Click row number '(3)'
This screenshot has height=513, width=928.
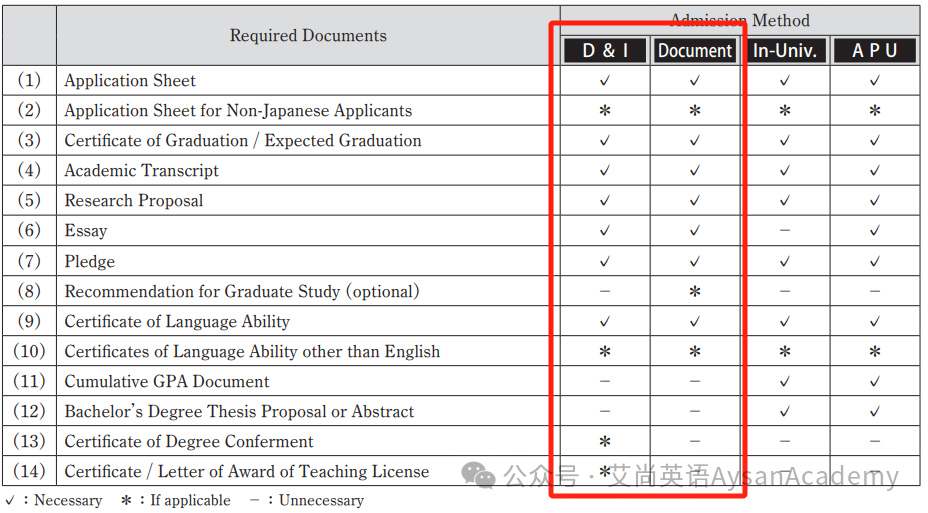pos(29,140)
